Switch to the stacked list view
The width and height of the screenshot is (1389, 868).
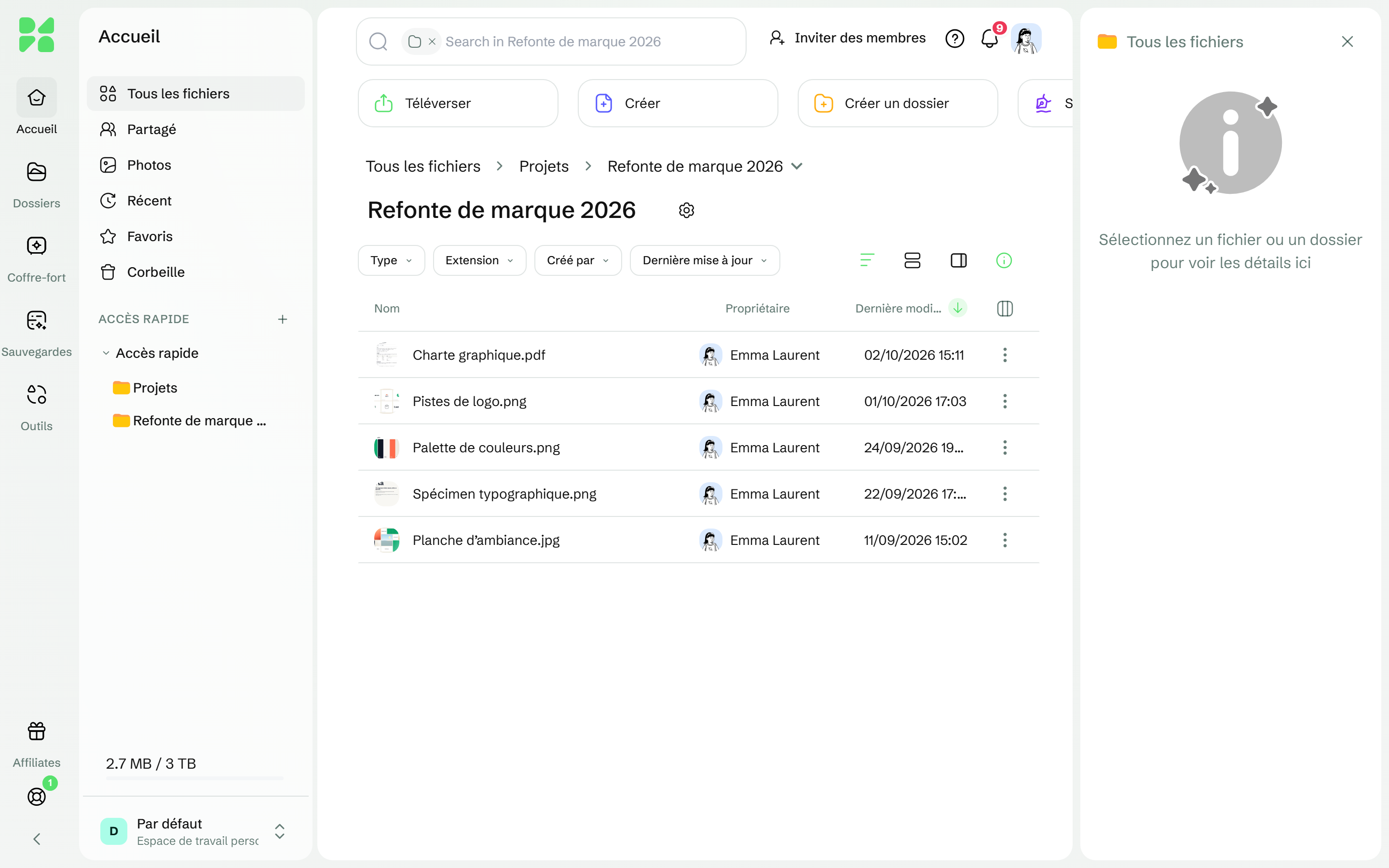(x=912, y=260)
